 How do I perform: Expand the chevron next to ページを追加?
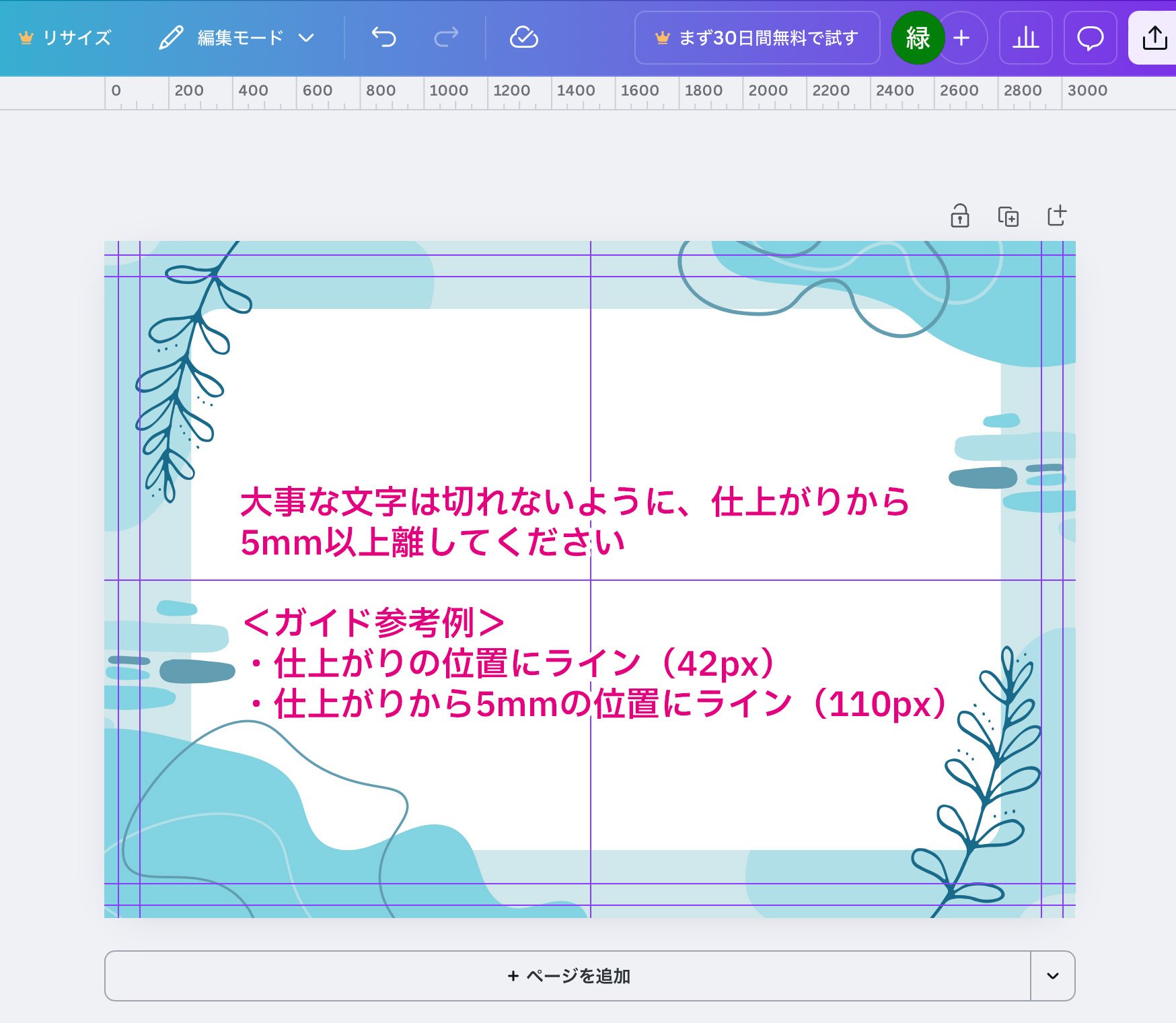click(1054, 976)
